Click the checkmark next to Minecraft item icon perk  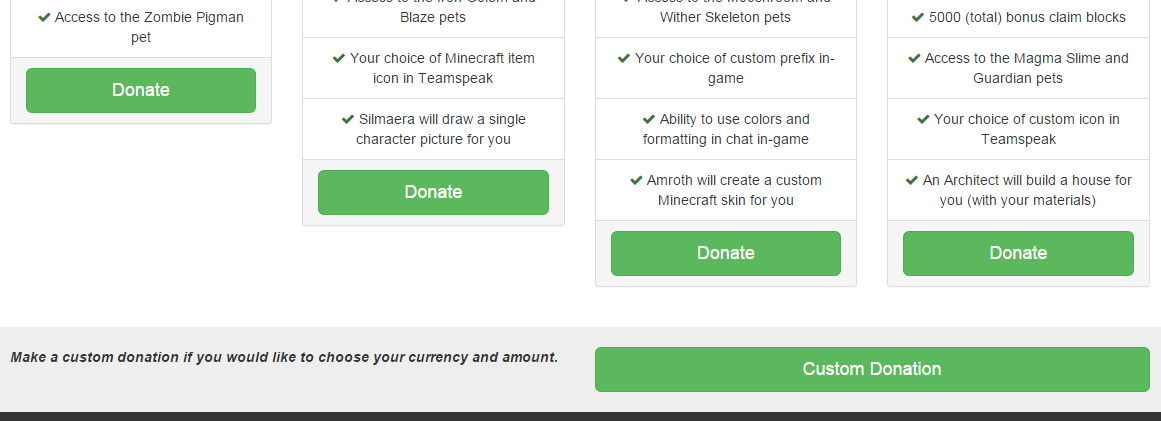click(339, 58)
